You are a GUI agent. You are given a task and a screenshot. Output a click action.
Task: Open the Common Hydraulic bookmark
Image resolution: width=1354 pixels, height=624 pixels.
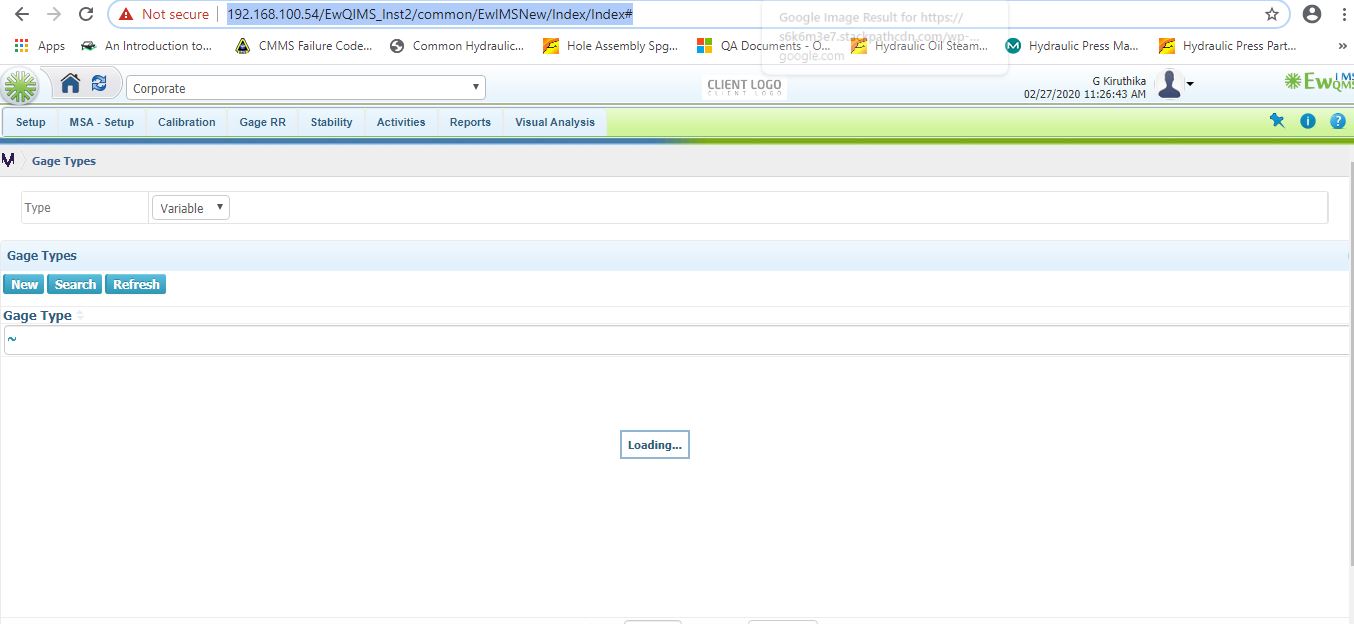[x=457, y=45]
